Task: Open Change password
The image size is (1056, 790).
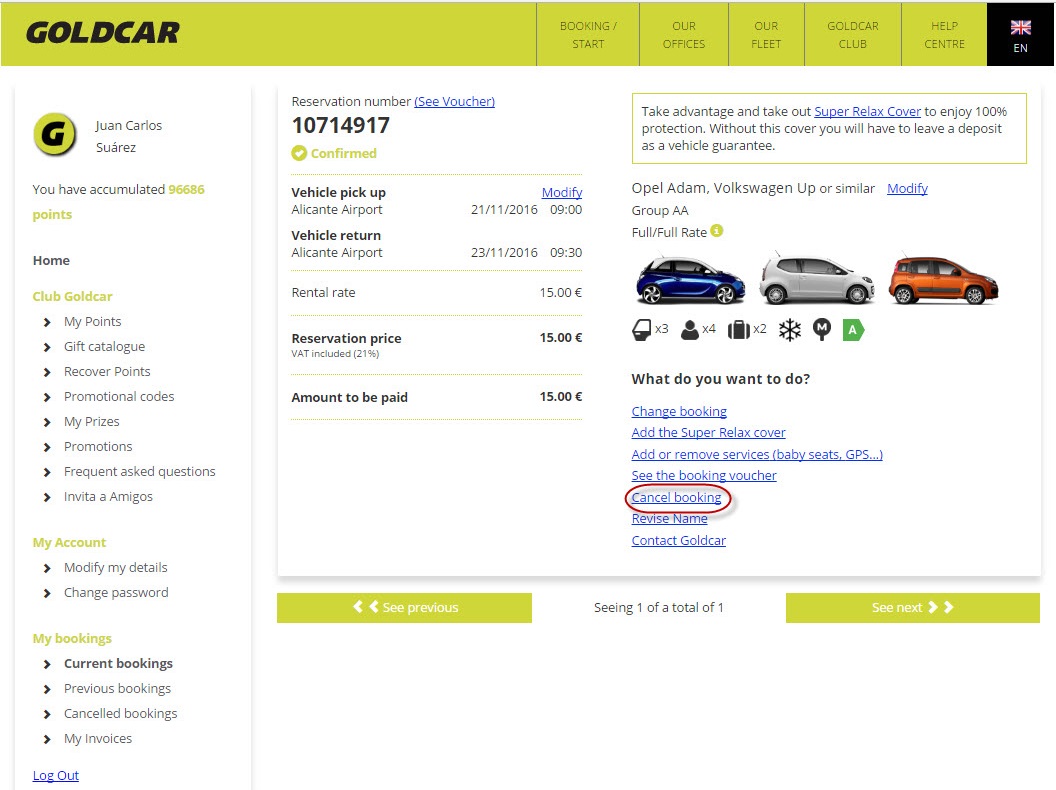Action: coord(116,592)
